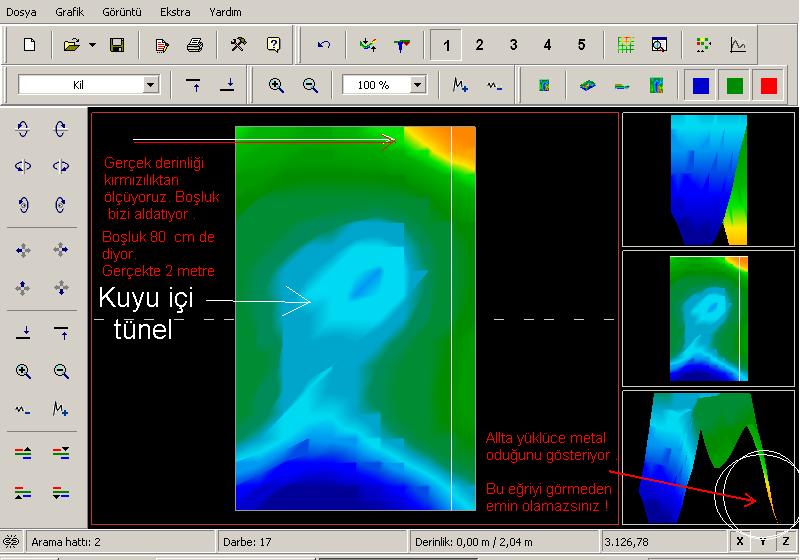Open help with the question mark icon
Viewport: 800px width, 560px height.
point(273,44)
